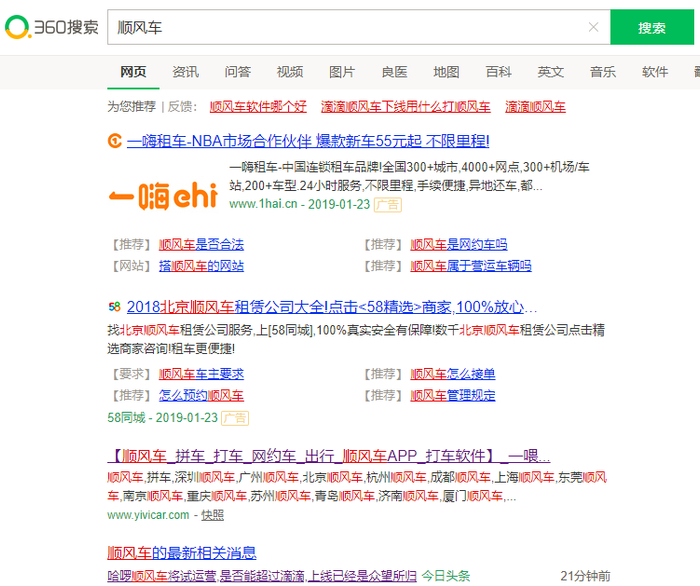Viewport: 700px width, 586px height.
Task: Click the 一嗨租车-中国连锁租车品牌 description text
Action: (x=409, y=176)
